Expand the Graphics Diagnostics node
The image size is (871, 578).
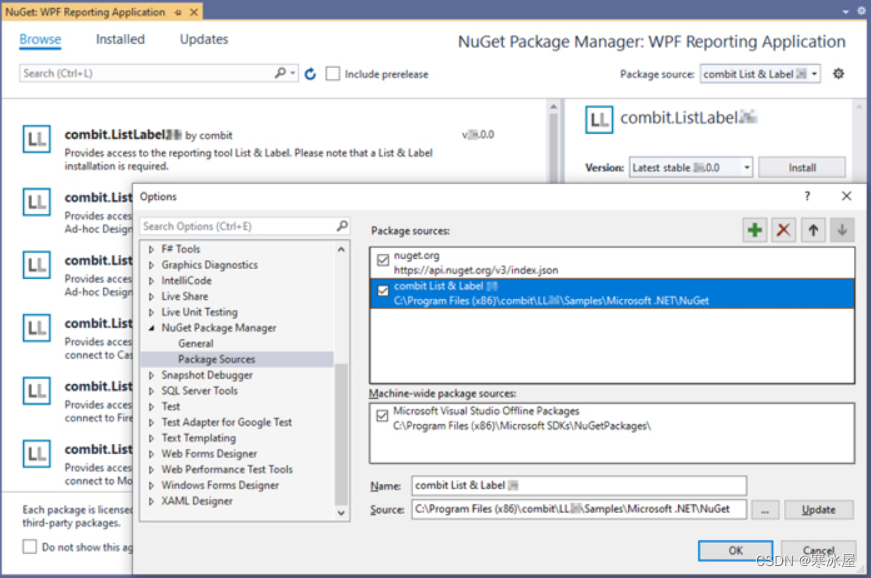[151, 265]
